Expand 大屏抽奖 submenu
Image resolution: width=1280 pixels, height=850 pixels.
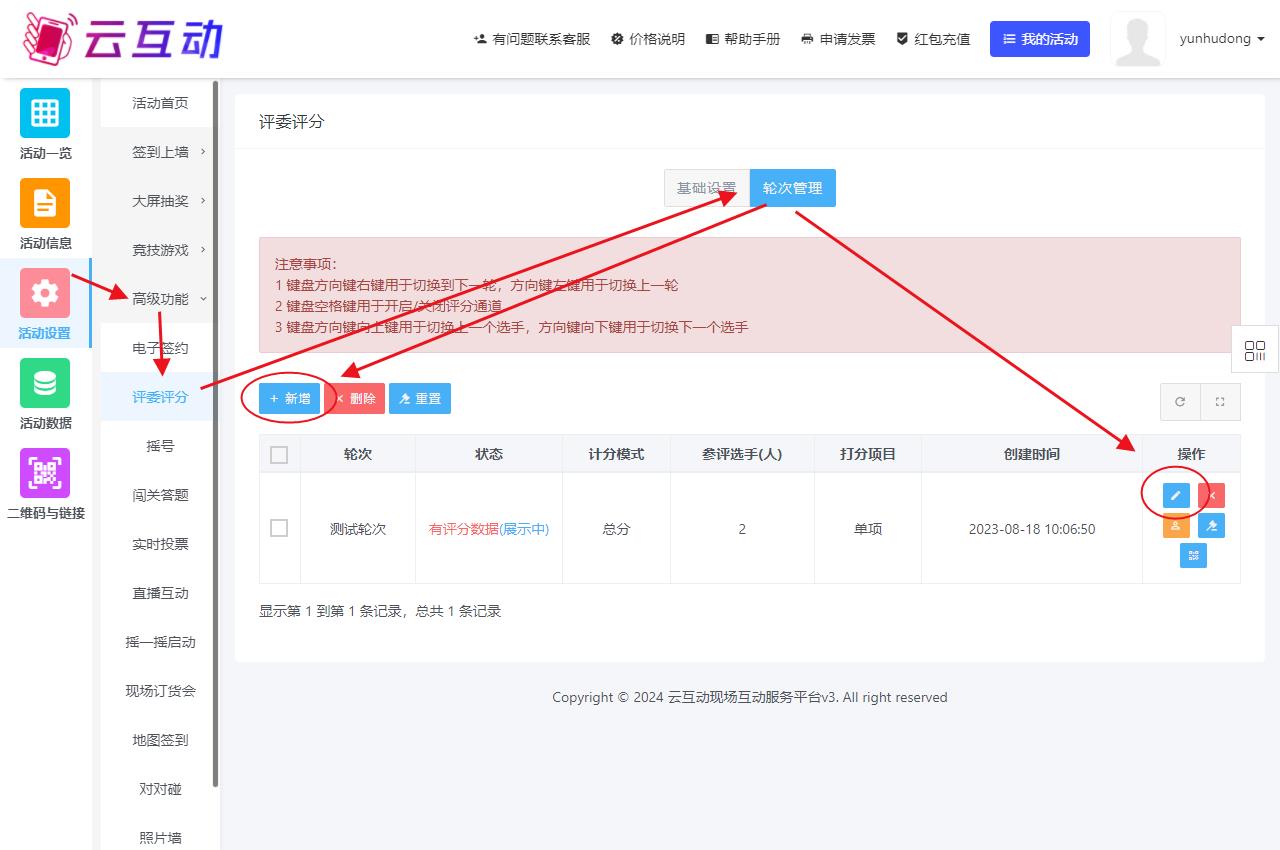click(x=159, y=201)
